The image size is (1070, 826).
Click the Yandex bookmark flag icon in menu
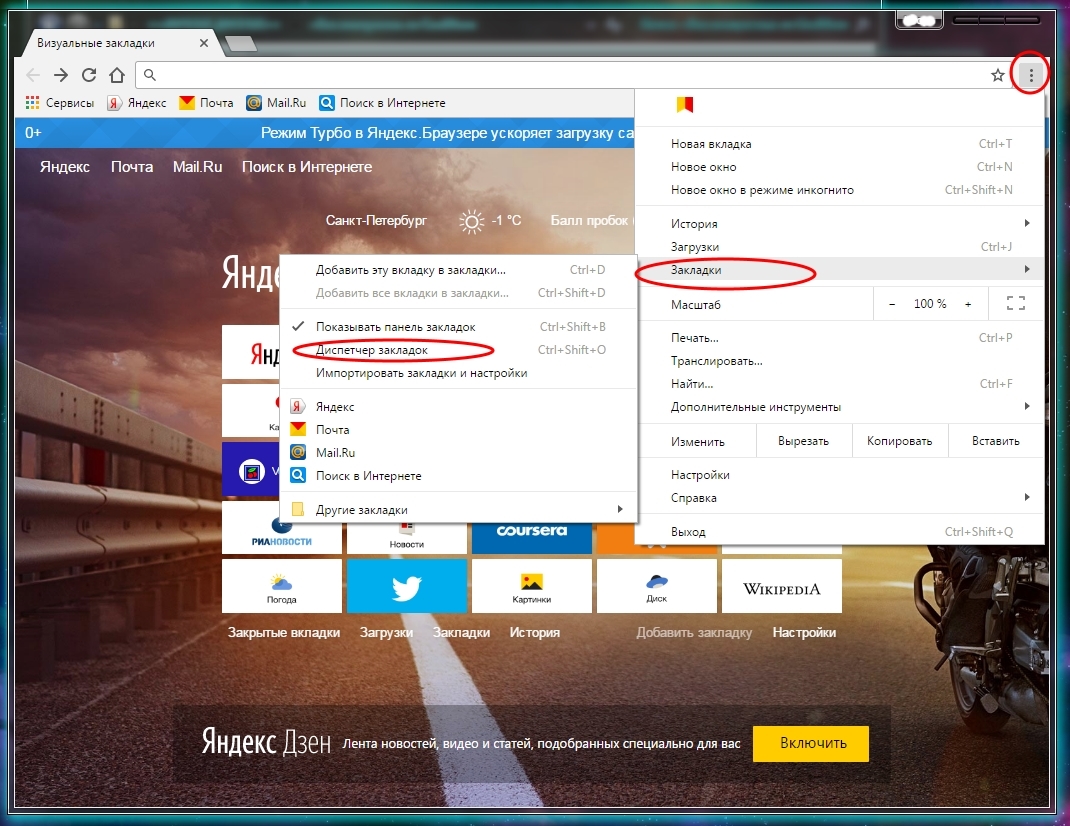[x=684, y=104]
